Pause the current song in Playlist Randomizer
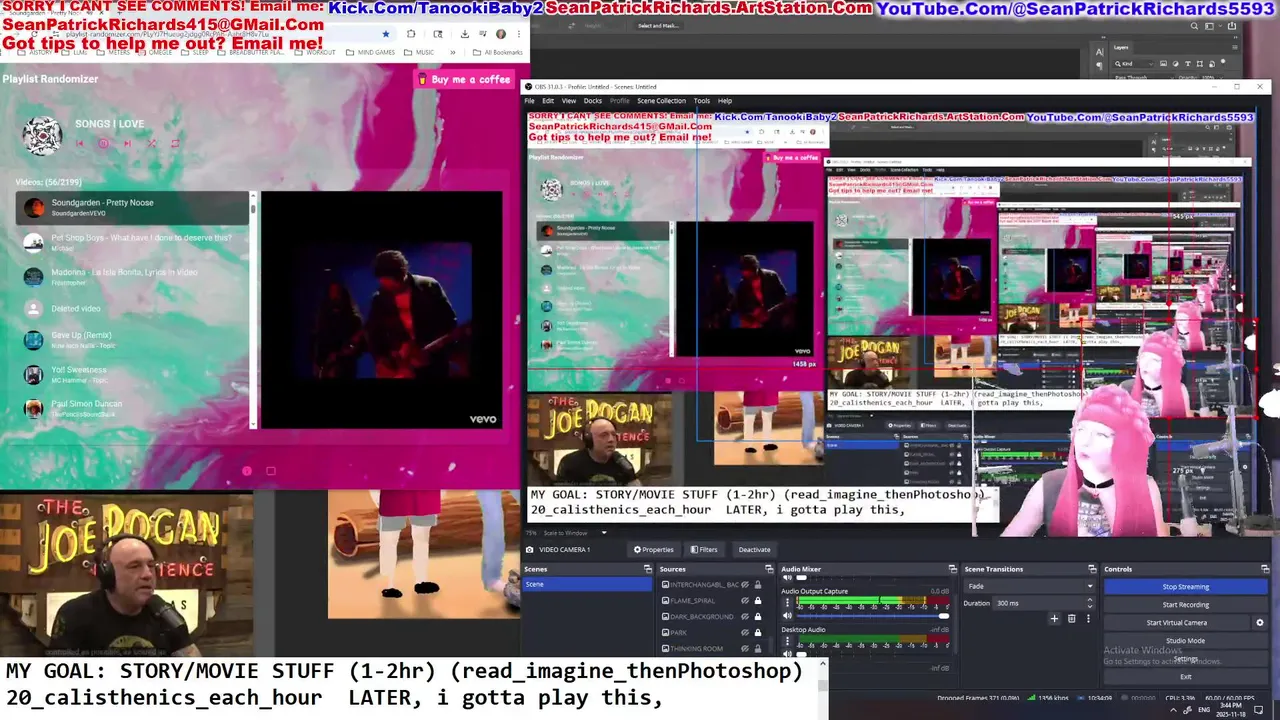The width and height of the screenshot is (1280, 720). (x=103, y=143)
